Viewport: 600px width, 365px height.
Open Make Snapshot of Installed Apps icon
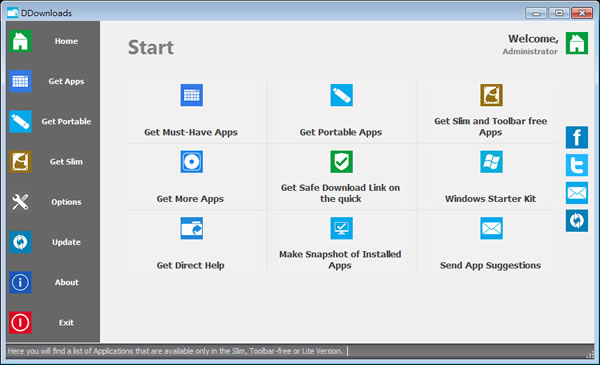click(x=341, y=228)
